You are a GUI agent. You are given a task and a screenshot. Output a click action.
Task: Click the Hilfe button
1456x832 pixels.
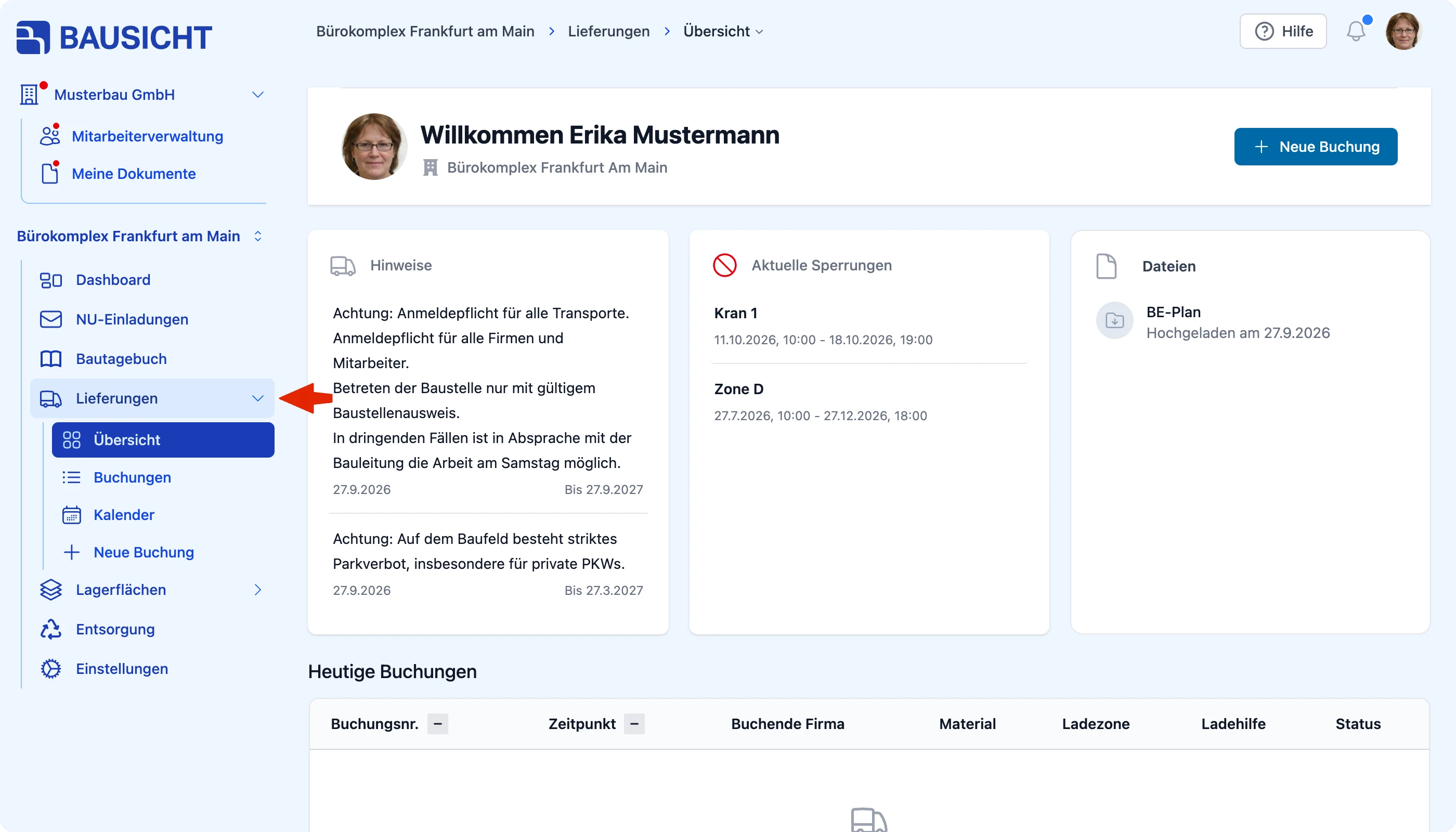(1283, 31)
